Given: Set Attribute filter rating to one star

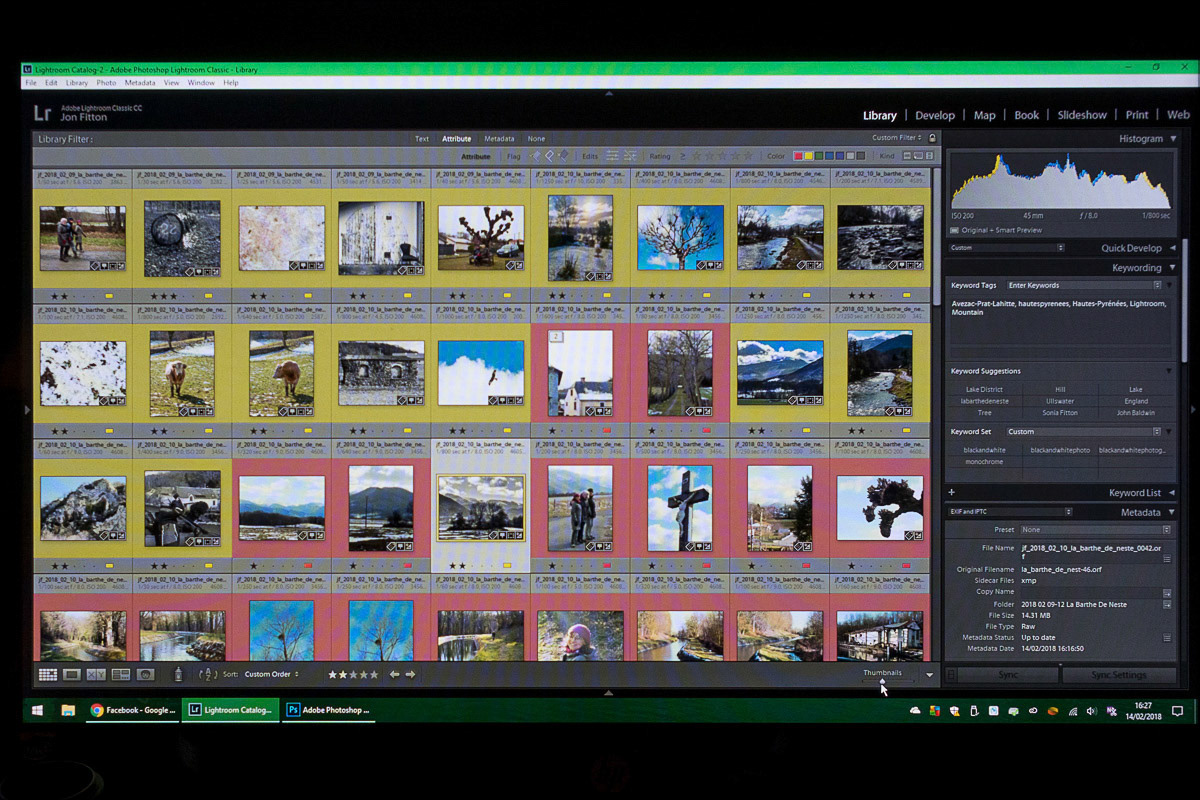Looking at the screenshot, I should coord(697,156).
